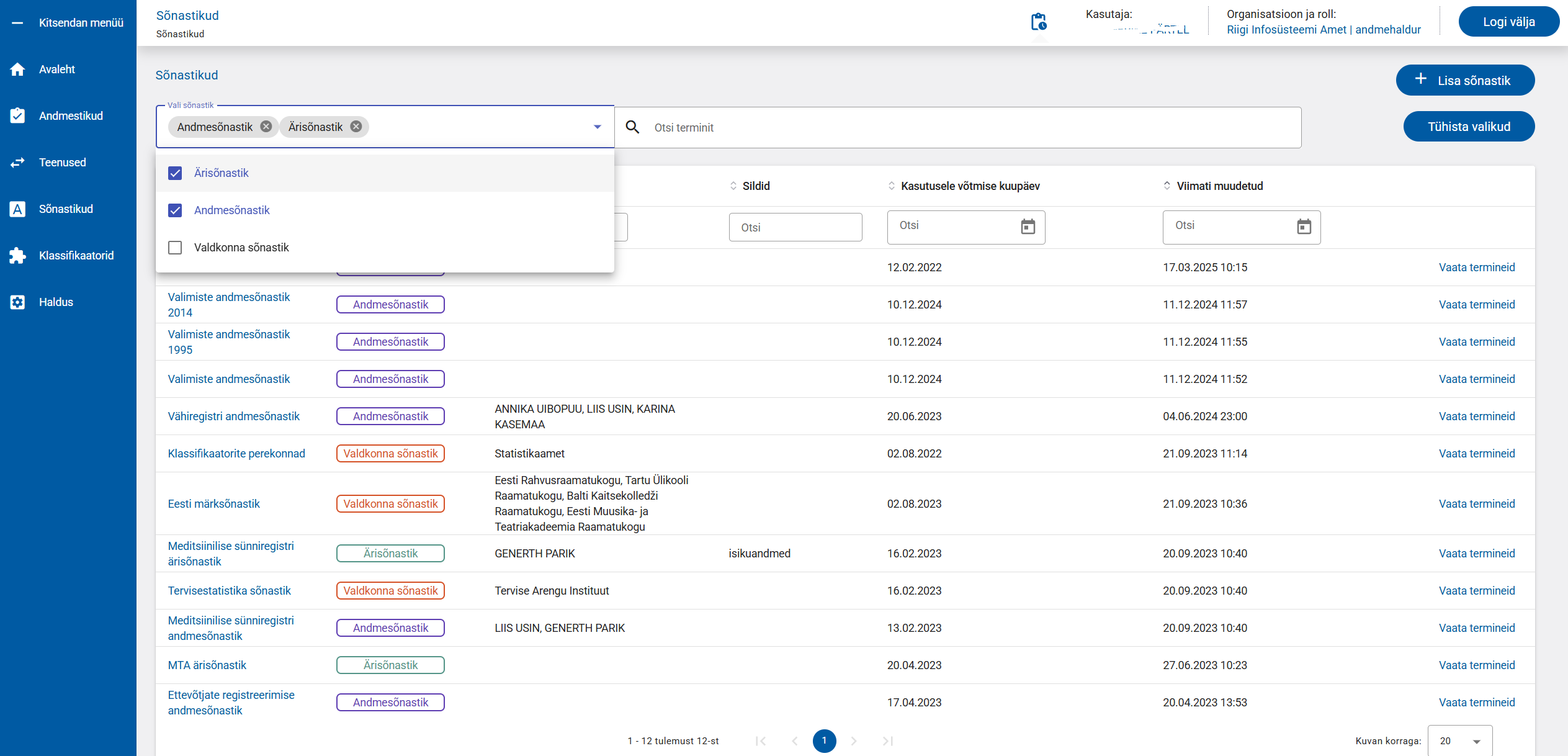Collapse sidebar via Kitsendan menüü icon
Image resolution: width=1568 pixels, height=756 pixels.
[x=17, y=23]
